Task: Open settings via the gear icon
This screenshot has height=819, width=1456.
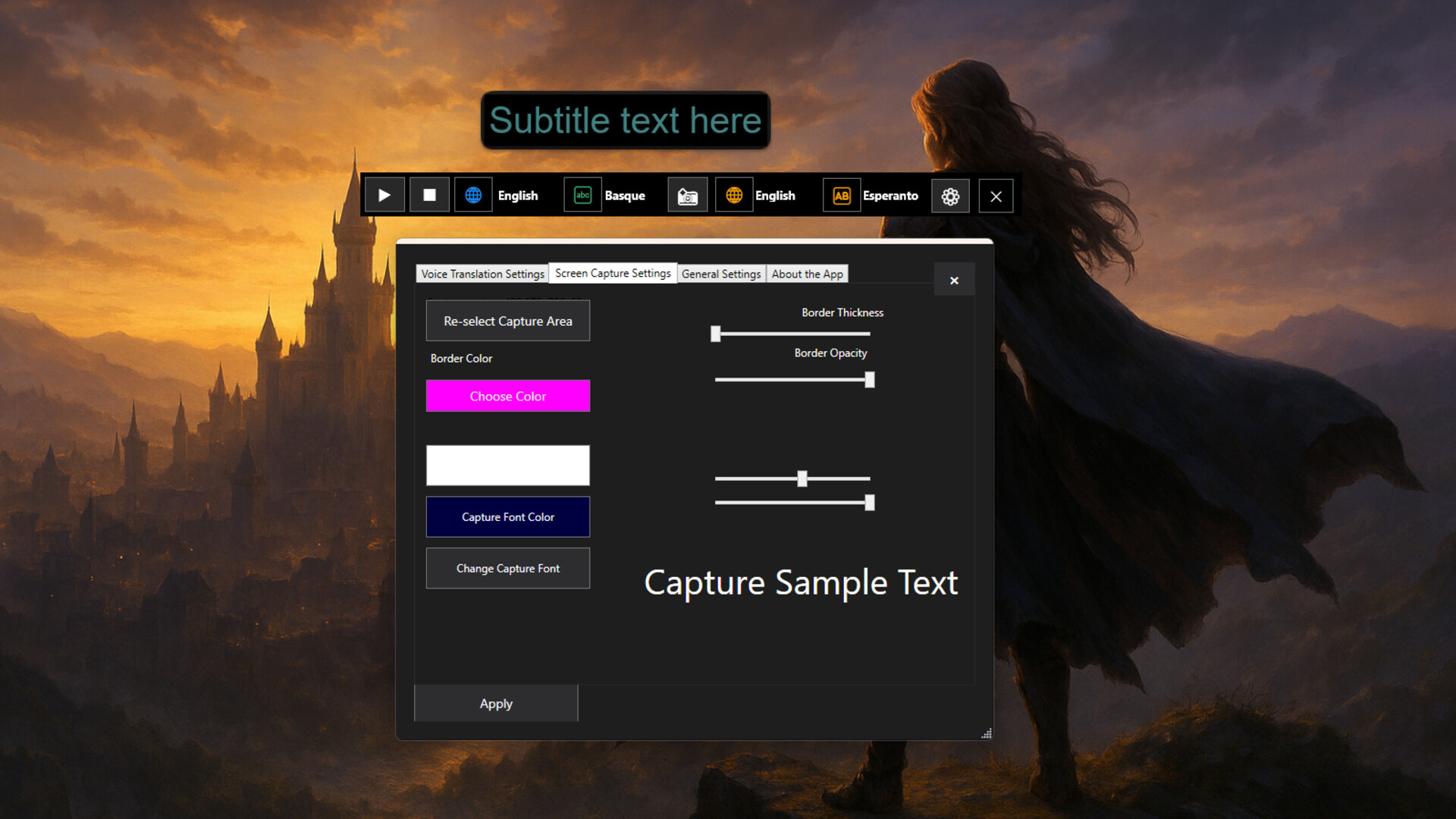Action: [950, 195]
